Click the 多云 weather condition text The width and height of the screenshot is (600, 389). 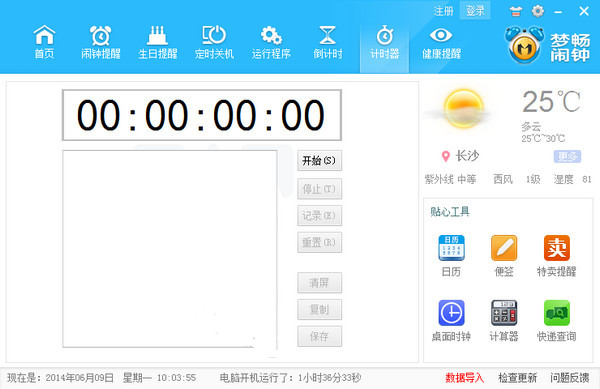(x=531, y=126)
